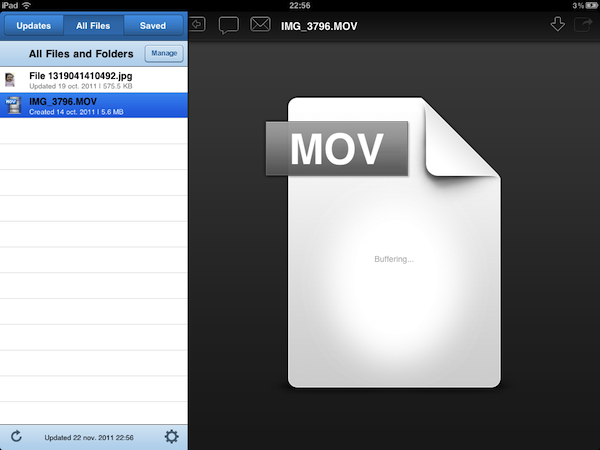Tap the battery indicator icon
The height and width of the screenshot is (450, 600).
[x=592, y=5]
